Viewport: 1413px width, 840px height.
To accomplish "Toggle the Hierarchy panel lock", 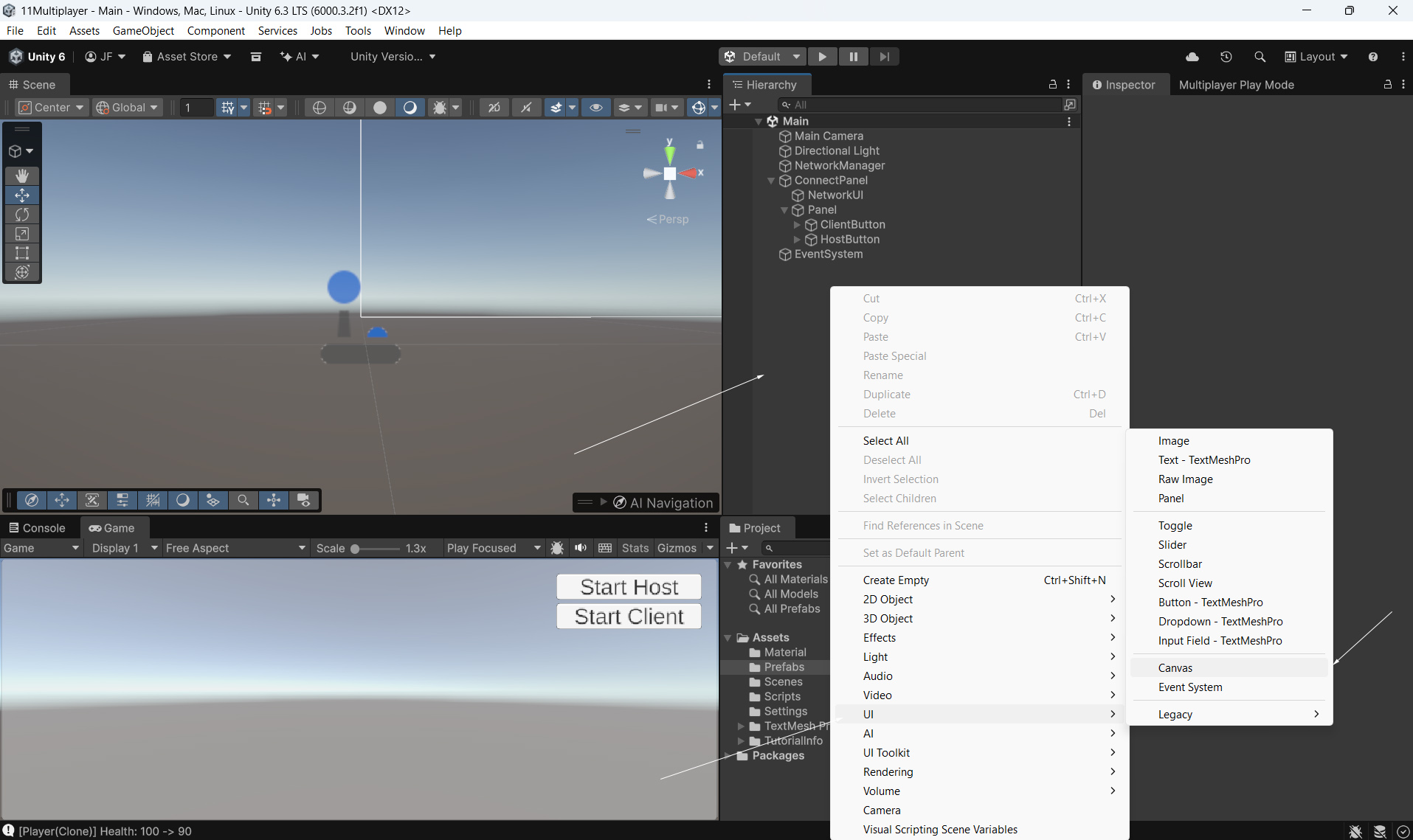I will (1053, 85).
